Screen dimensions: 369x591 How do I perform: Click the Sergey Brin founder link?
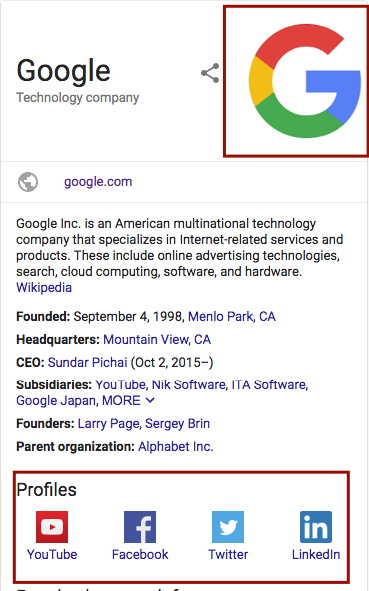click(x=177, y=423)
